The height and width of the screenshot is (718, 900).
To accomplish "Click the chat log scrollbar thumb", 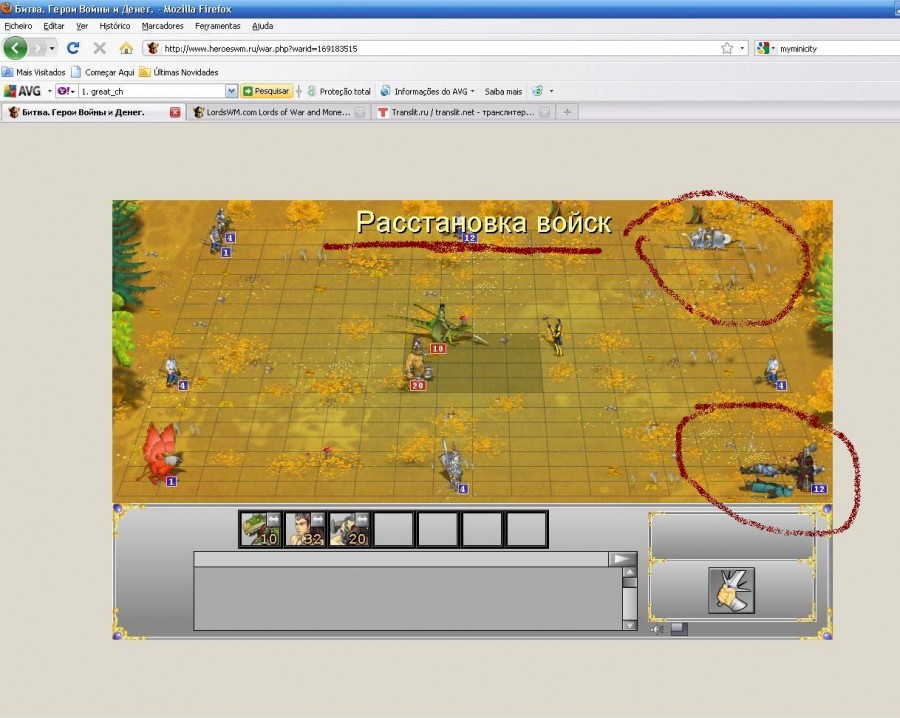I will (630, 582).
